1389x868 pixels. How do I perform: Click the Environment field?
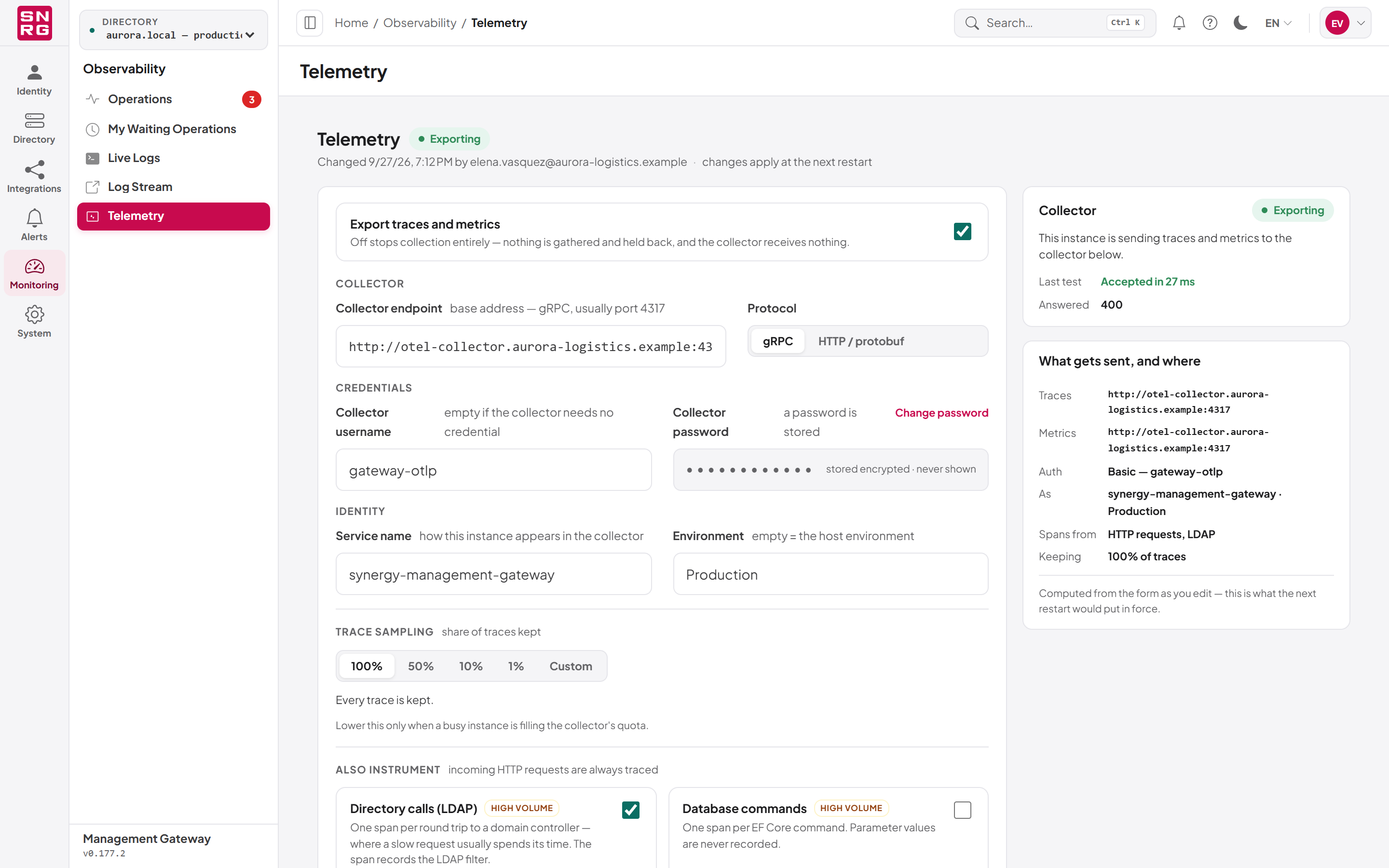click(831, 574)
